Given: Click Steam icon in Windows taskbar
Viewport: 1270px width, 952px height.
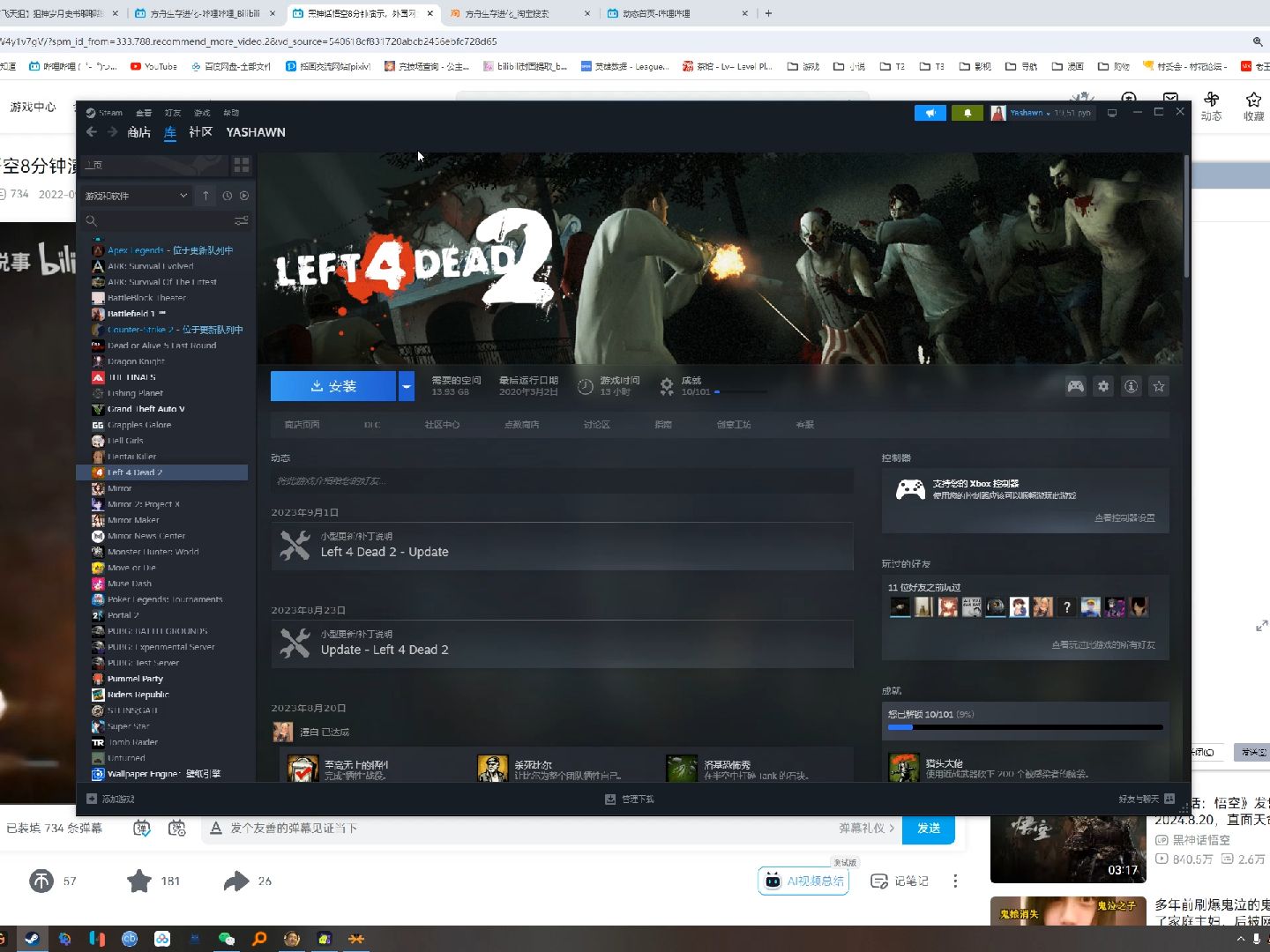Looking at the screenshot, I should [31, 939].
